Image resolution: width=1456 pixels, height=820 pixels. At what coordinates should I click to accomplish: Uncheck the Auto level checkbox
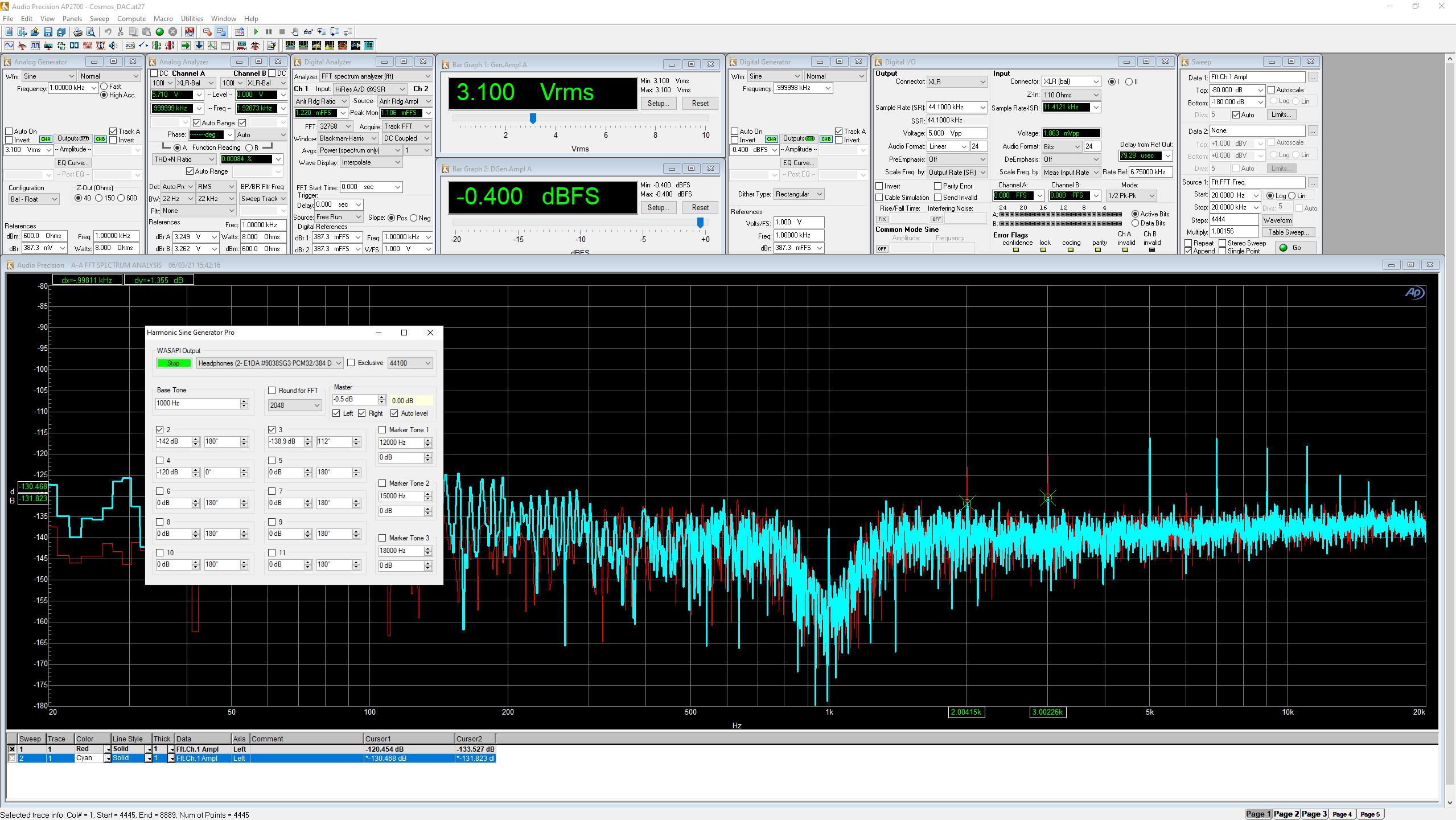394,413
